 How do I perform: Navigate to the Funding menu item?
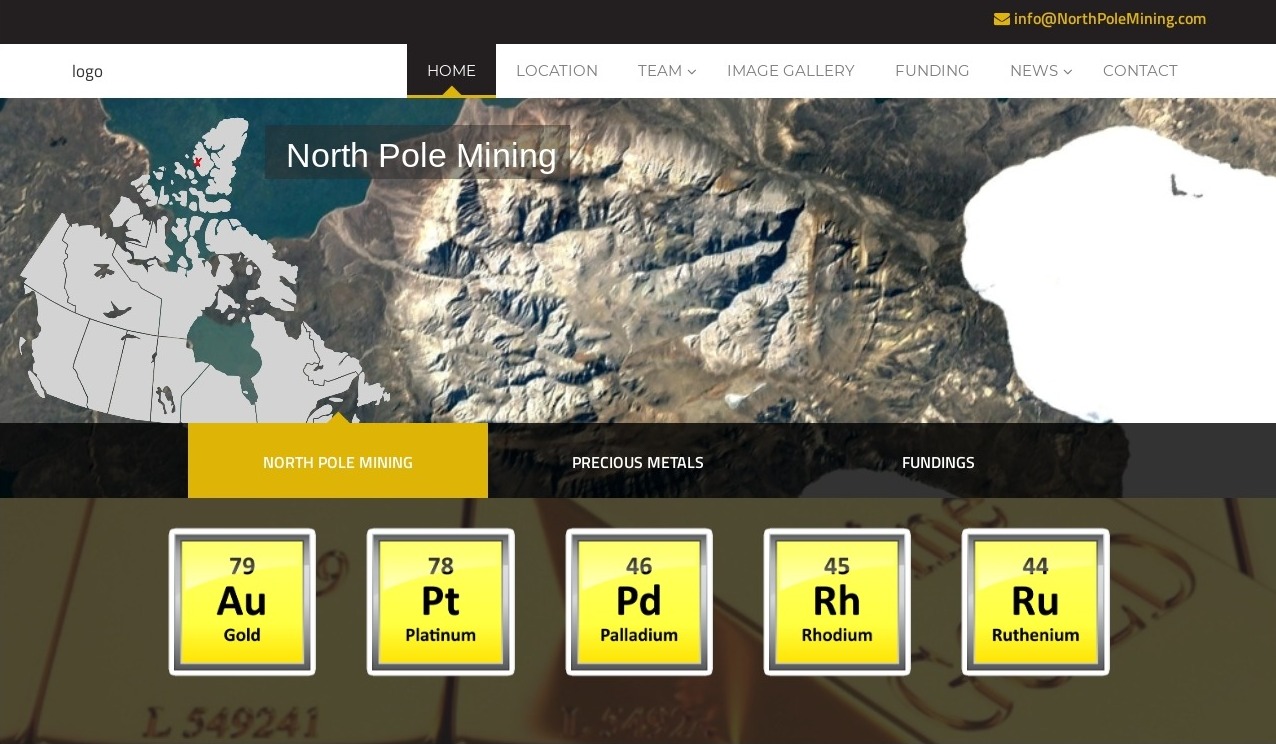pyautogui.click(x=932, y=71)
